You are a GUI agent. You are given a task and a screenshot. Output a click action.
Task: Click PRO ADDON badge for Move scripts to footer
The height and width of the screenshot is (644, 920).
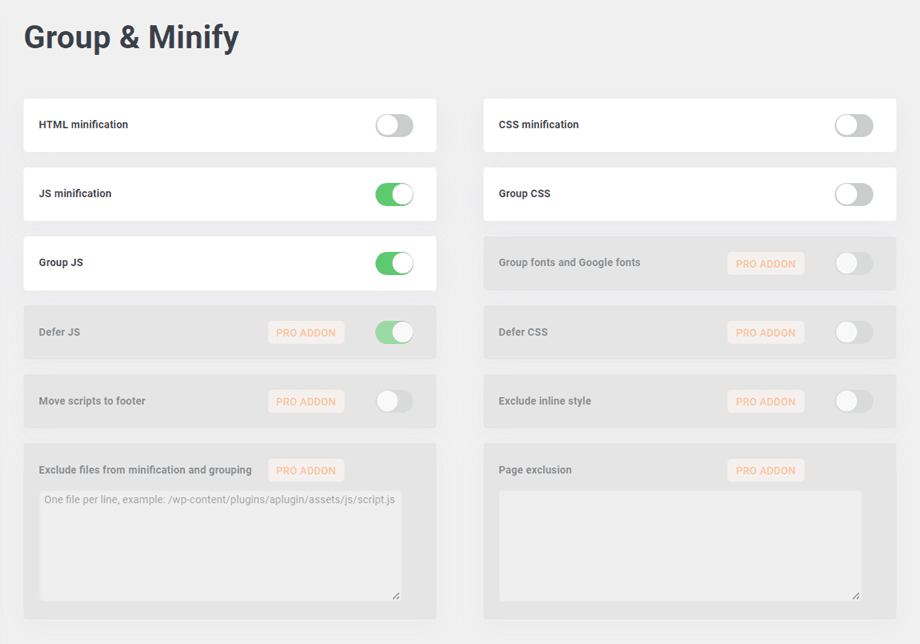pyautogui.click(x=306, y=402)
